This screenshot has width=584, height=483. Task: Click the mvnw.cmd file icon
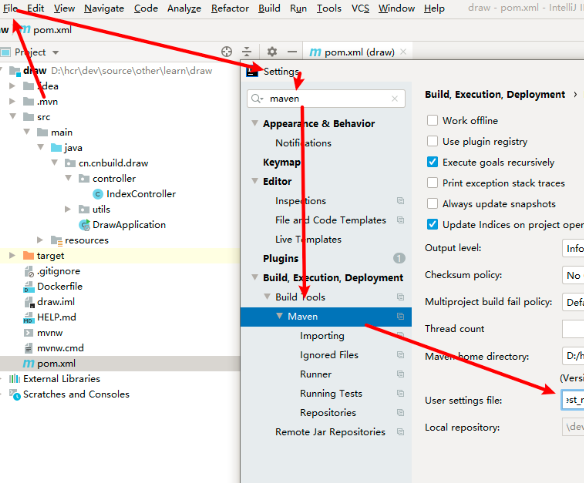tap(29, 348)
